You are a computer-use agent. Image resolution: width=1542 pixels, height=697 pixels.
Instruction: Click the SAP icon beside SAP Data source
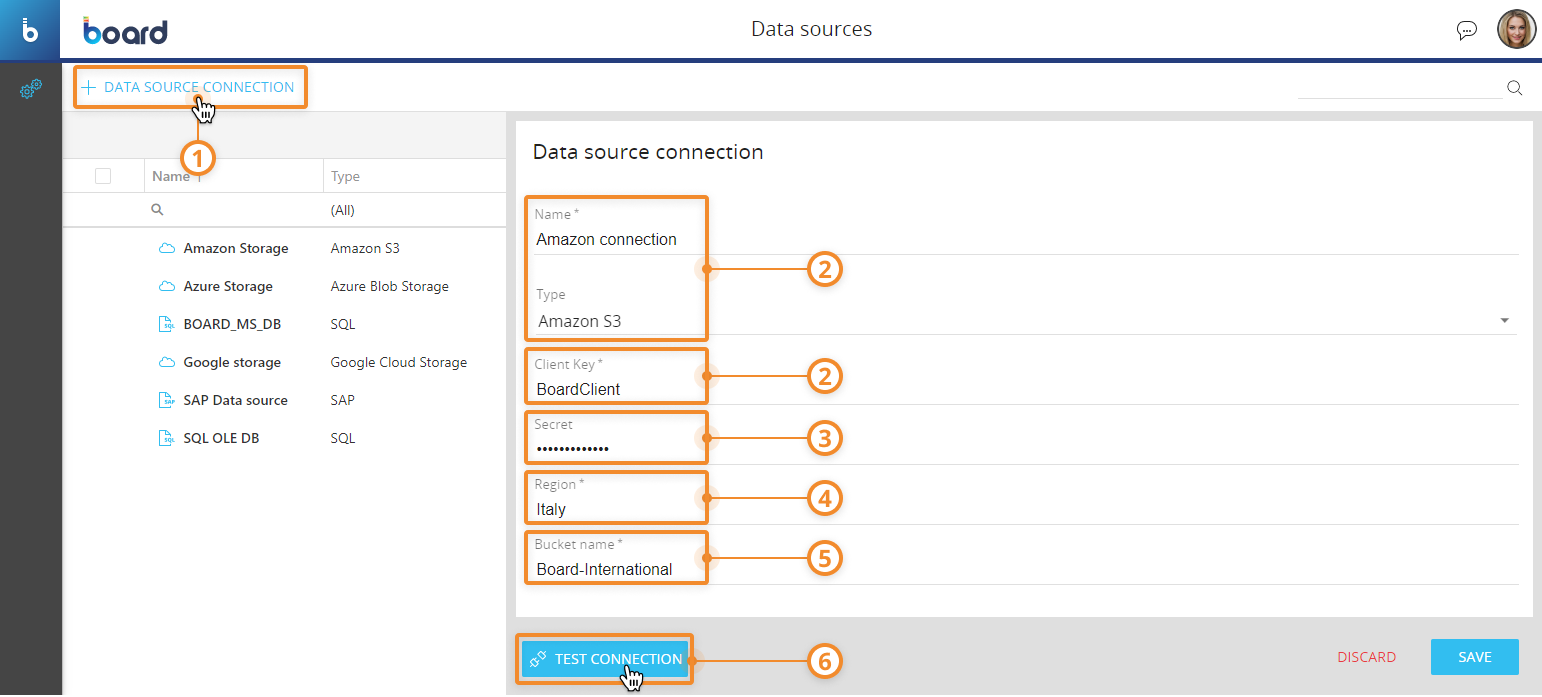167,400
